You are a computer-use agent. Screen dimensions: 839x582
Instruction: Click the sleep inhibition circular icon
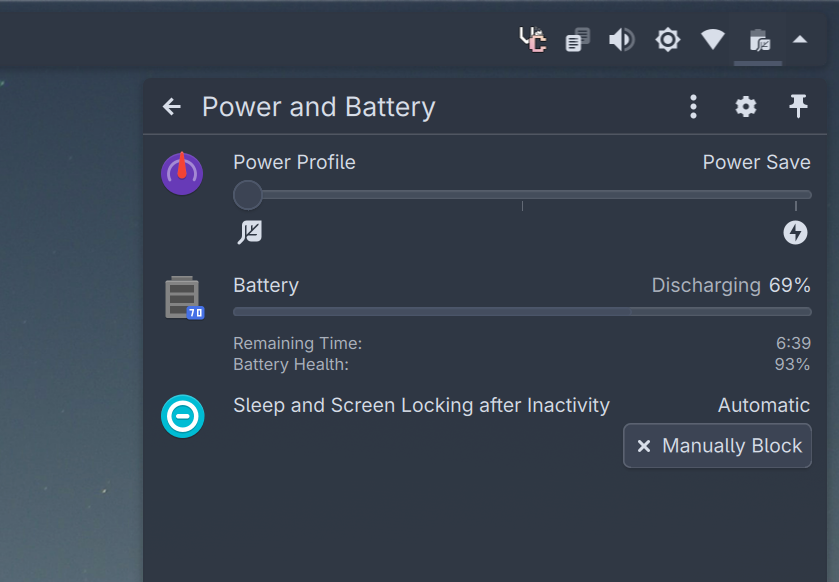click(183, 416)
